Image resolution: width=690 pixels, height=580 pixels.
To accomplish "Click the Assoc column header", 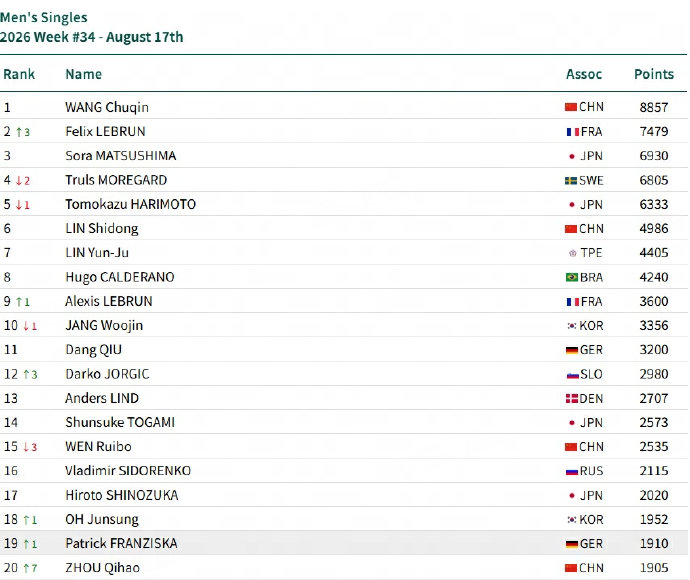I will pos(584,74).
